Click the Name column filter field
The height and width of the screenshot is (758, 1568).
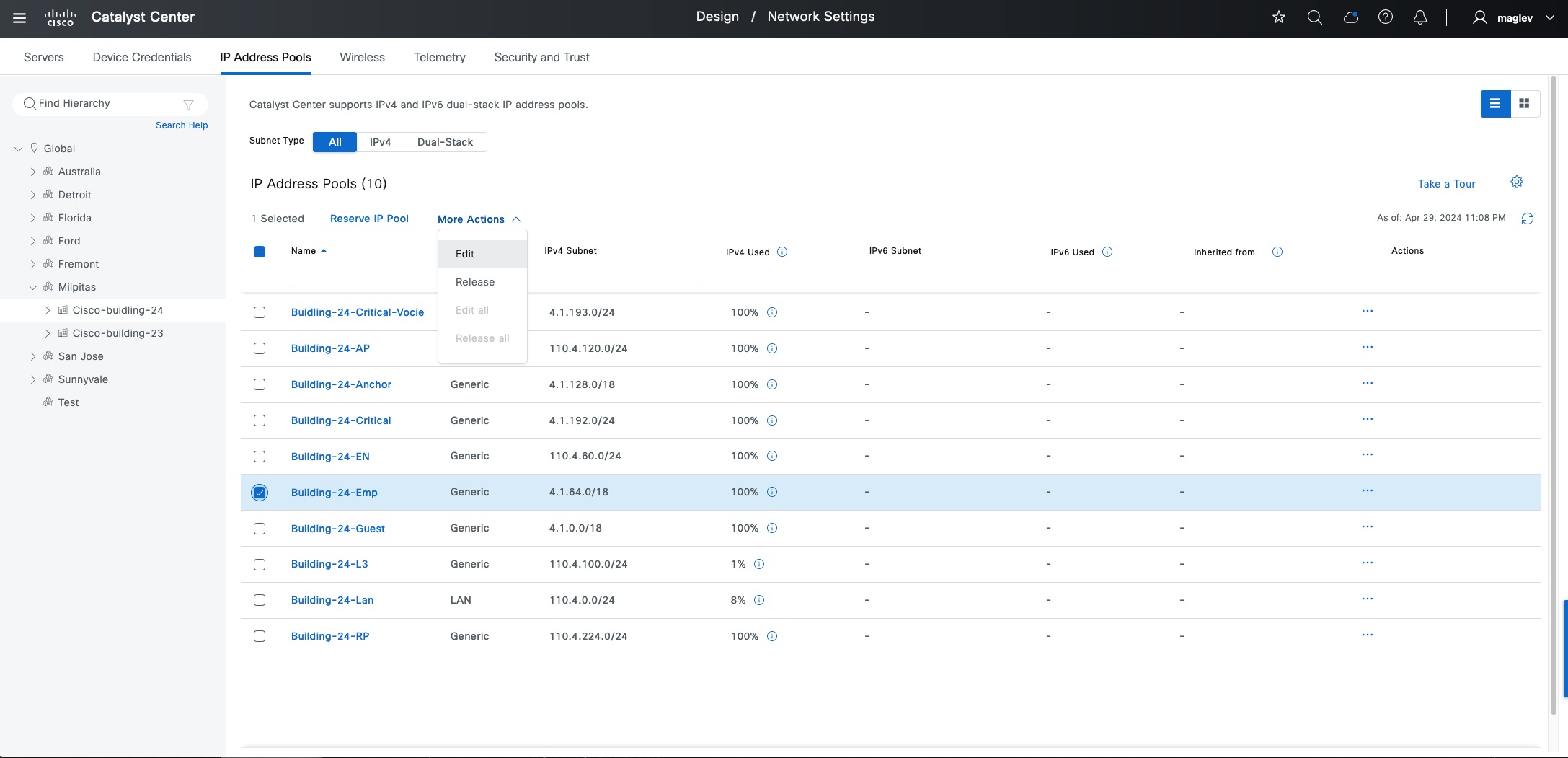pos(349,275)
